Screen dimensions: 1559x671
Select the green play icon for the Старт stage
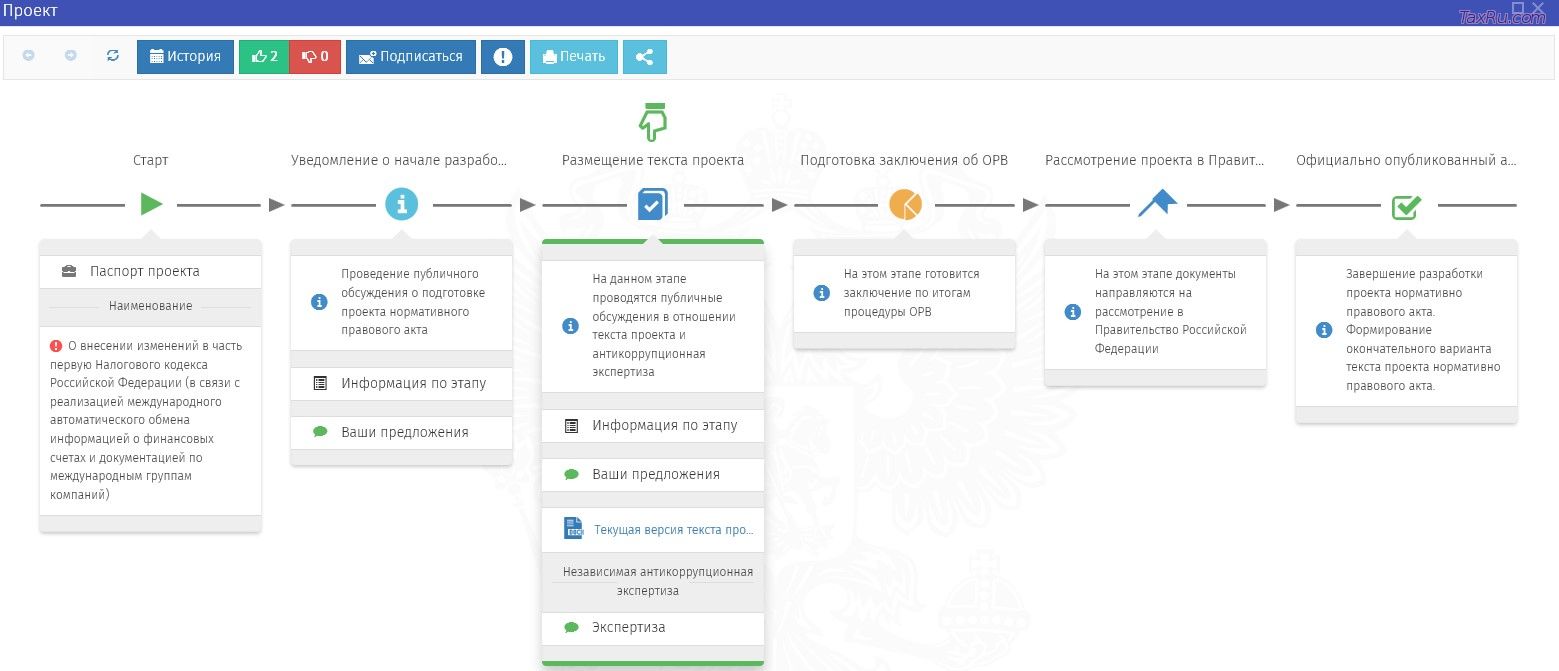click(x=150, y=204)
